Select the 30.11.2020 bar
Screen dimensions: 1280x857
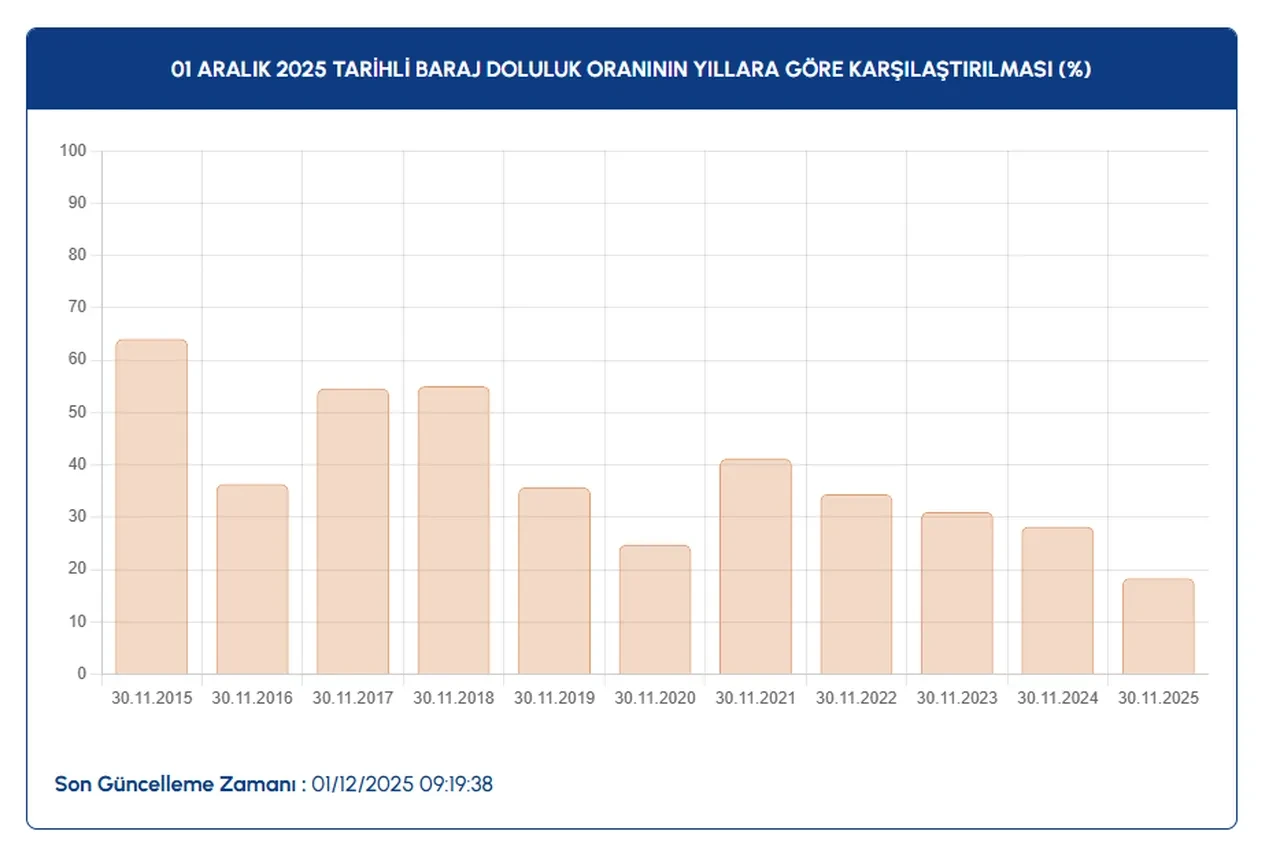[655, 609]
